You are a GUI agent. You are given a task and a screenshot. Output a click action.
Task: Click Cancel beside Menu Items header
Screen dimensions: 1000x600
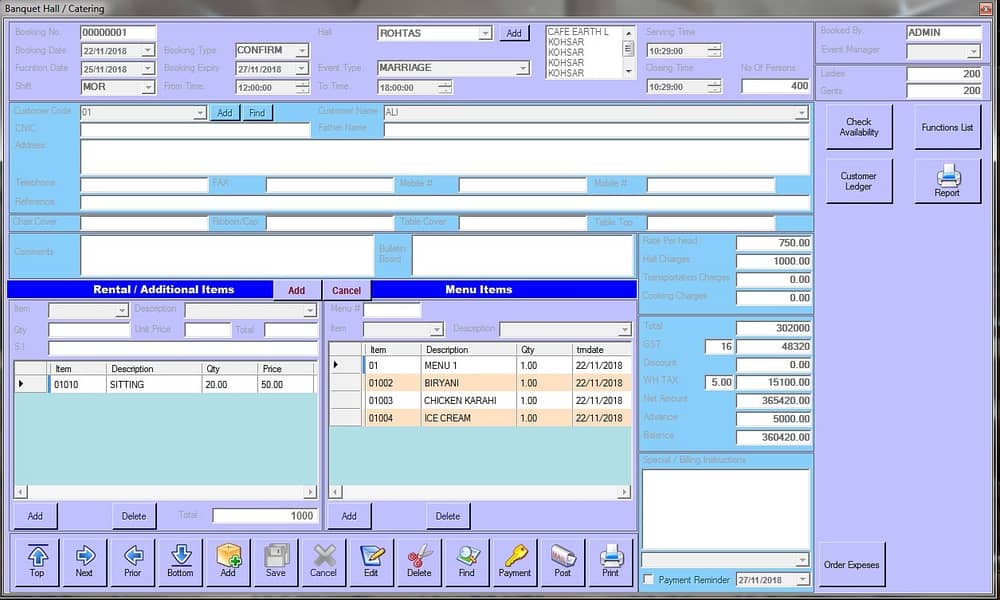[346, 290]
